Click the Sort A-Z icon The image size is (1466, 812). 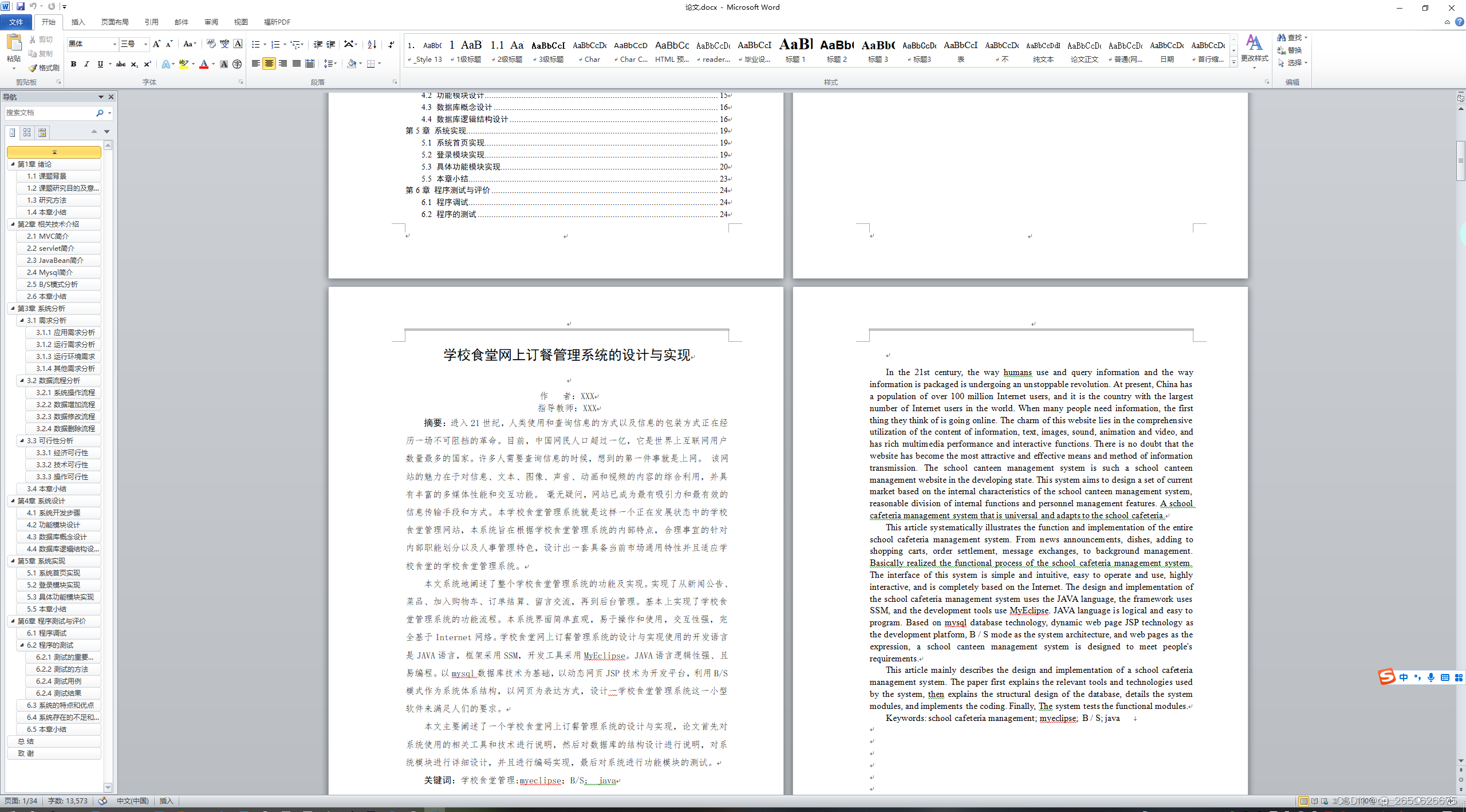pos(372,44)
